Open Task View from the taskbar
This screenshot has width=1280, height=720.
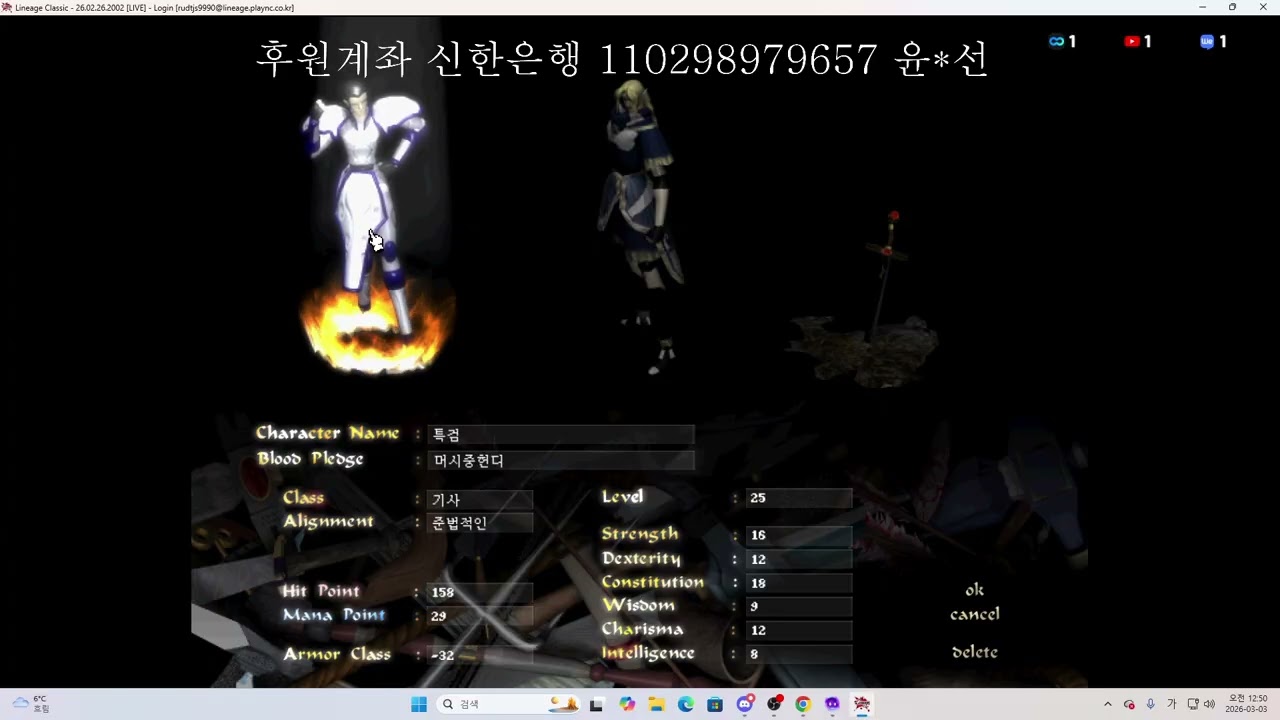[597, 704]
